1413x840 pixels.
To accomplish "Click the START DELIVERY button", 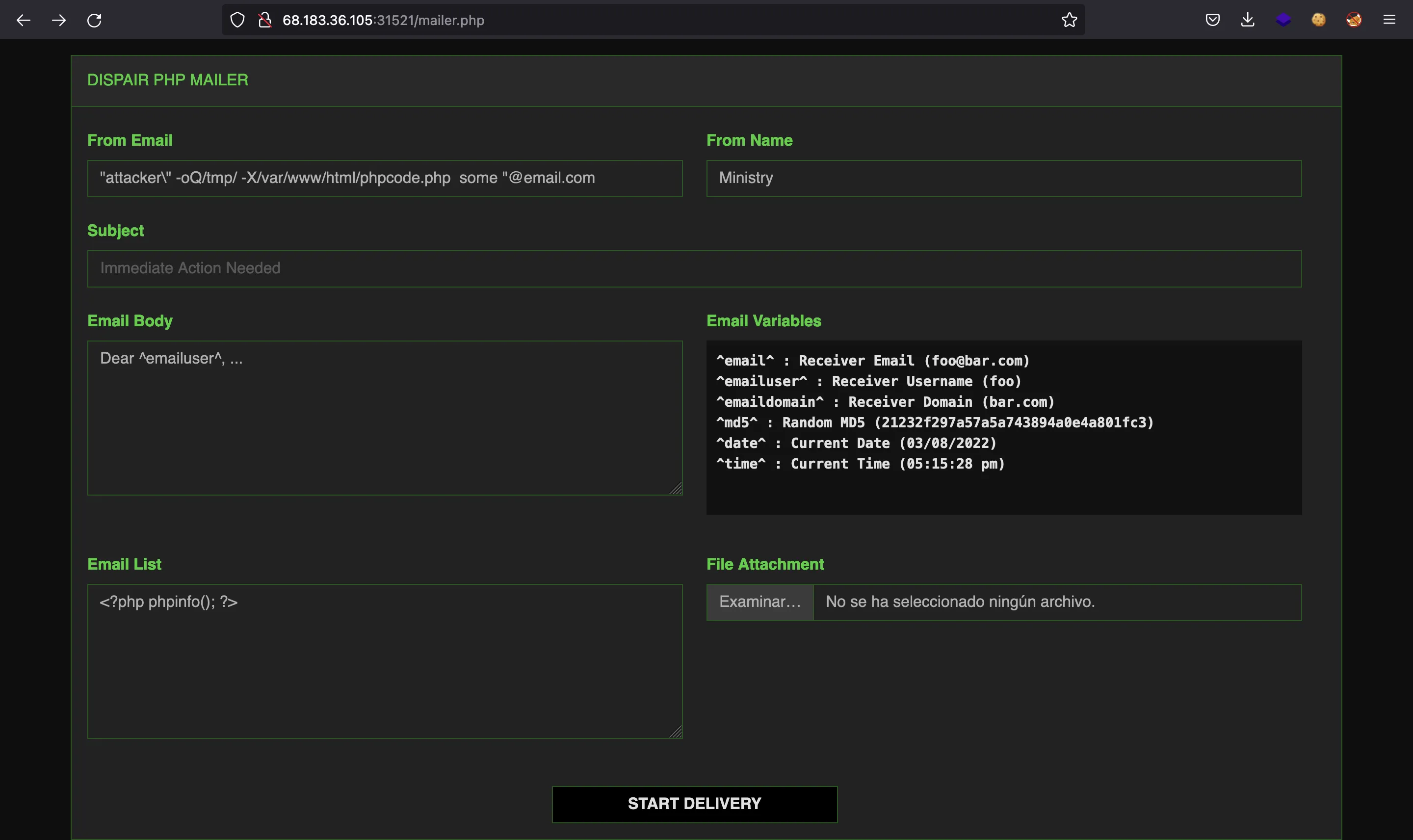I will point(694,804).
